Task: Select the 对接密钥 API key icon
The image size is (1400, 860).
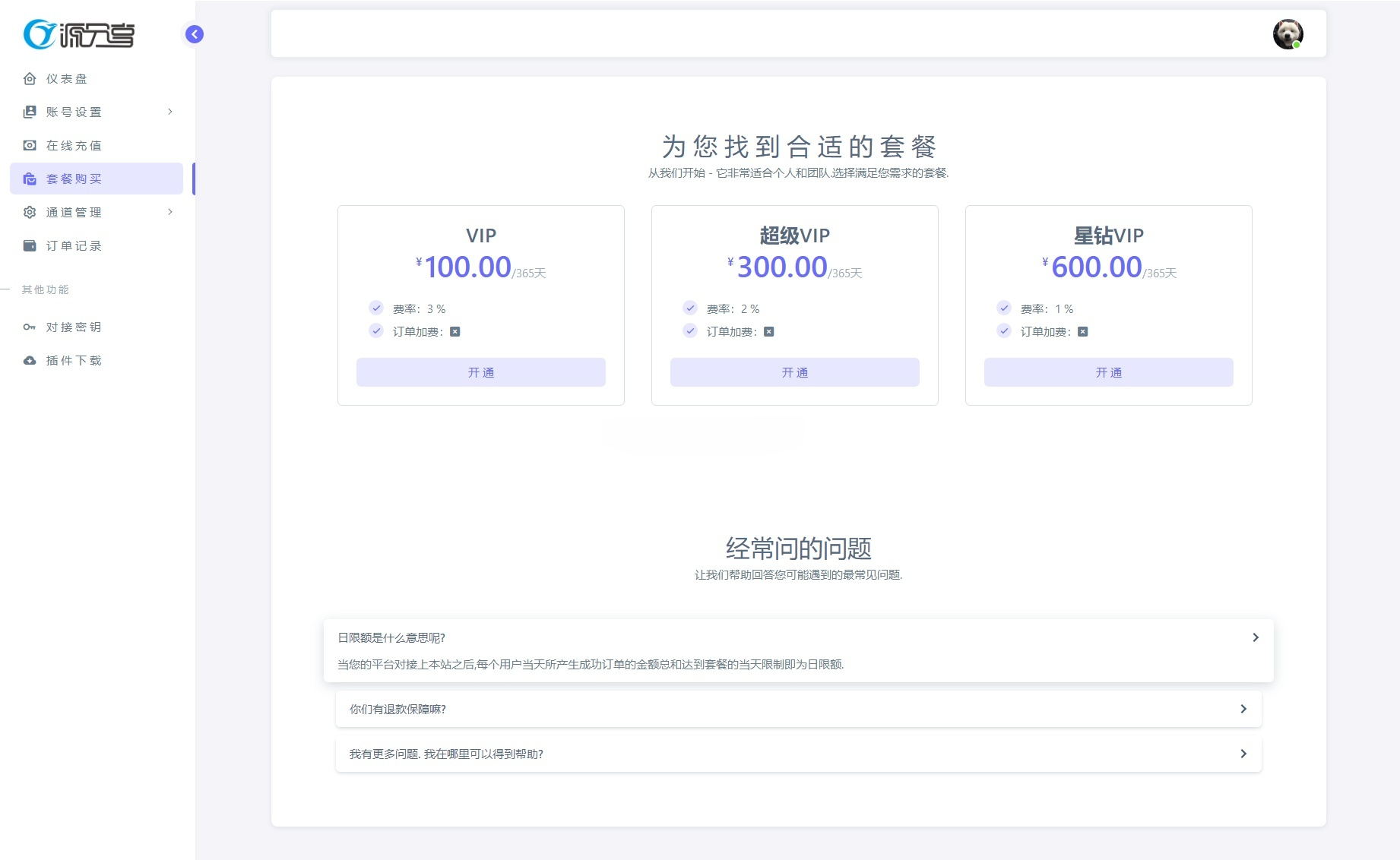Action: coord(29,327)
